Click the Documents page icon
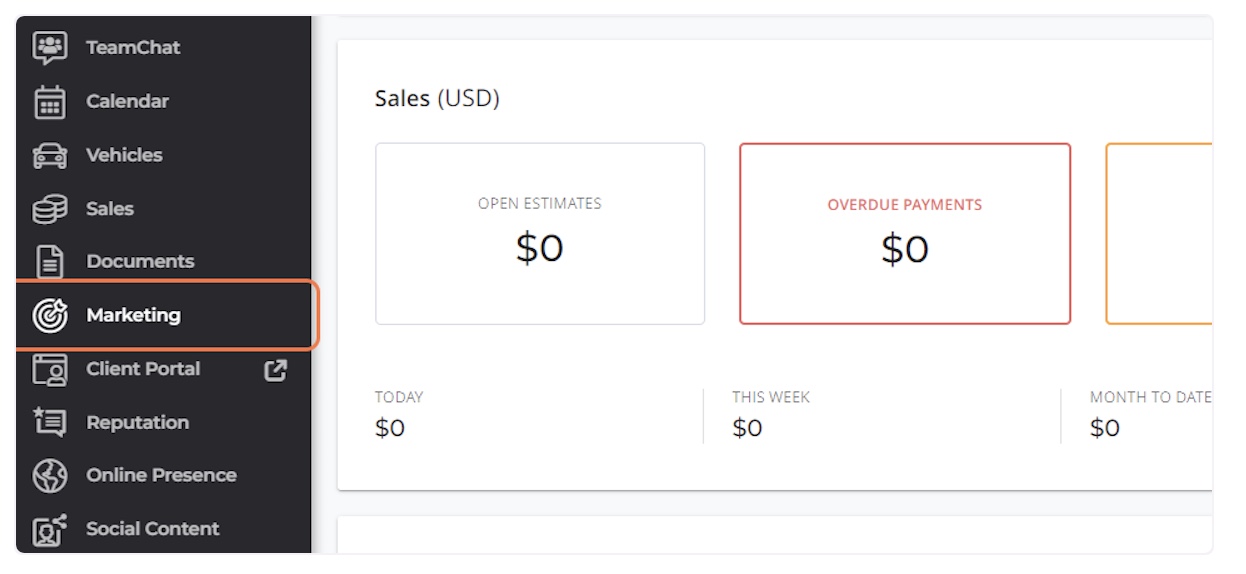The width and height of the screenshot is (1246, 574). pos(50,262)
